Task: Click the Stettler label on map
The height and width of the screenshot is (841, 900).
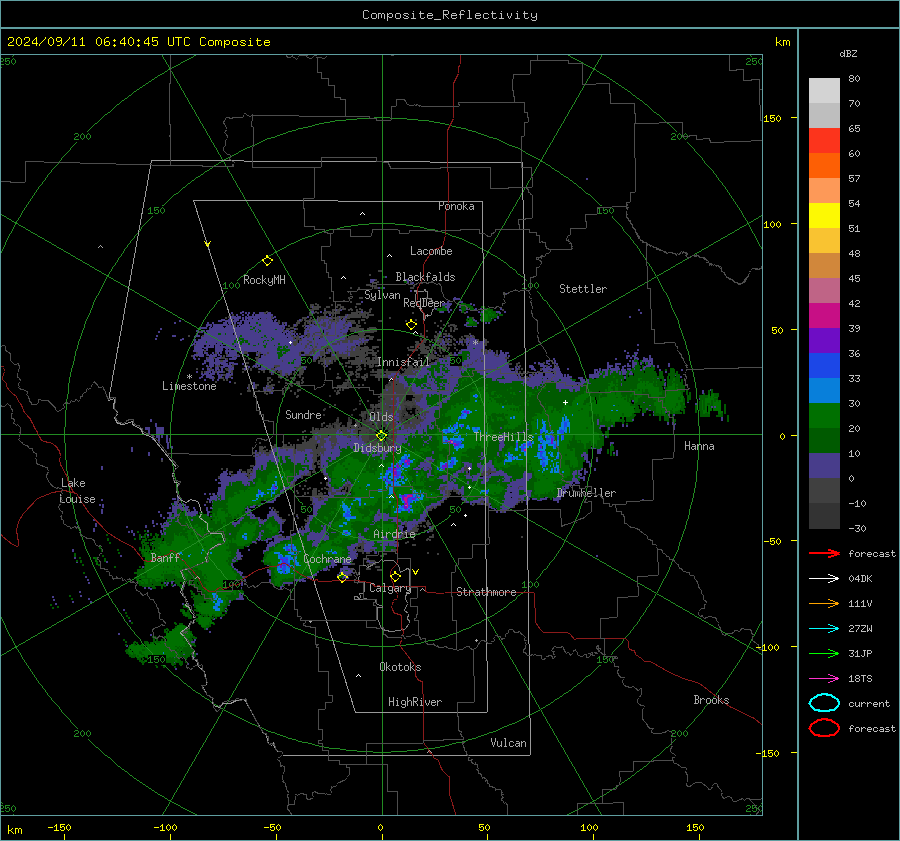Action: pyautogui.click(x=583, y=289)
